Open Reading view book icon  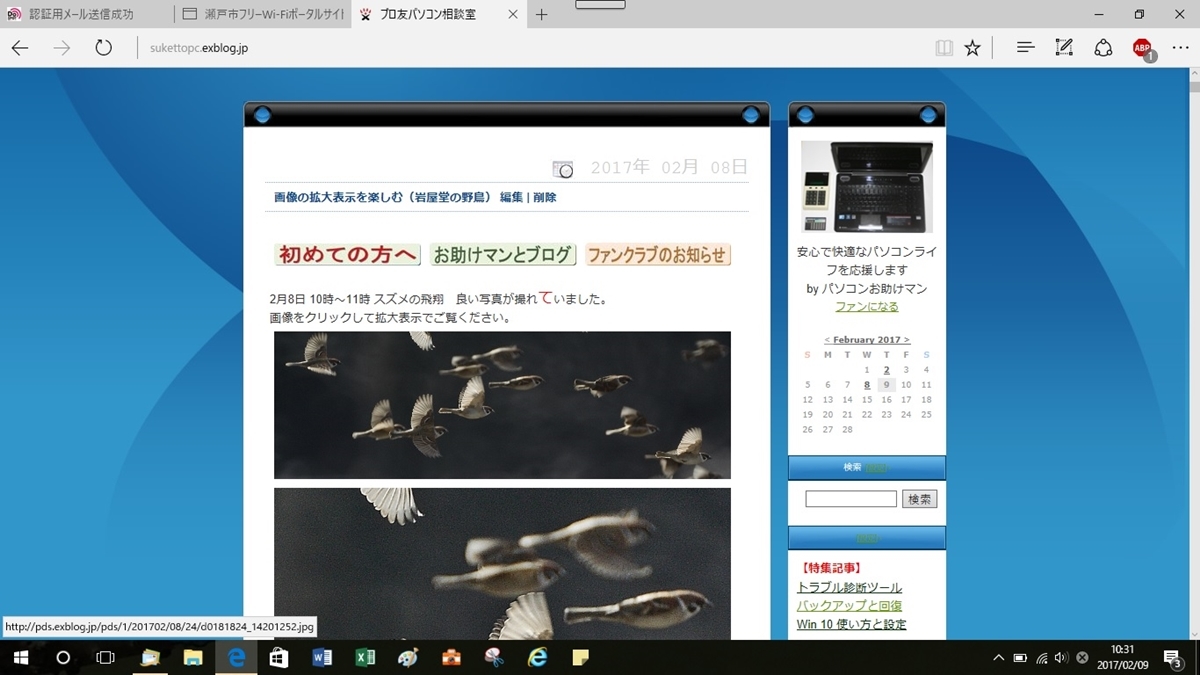[x=944, y=48]
